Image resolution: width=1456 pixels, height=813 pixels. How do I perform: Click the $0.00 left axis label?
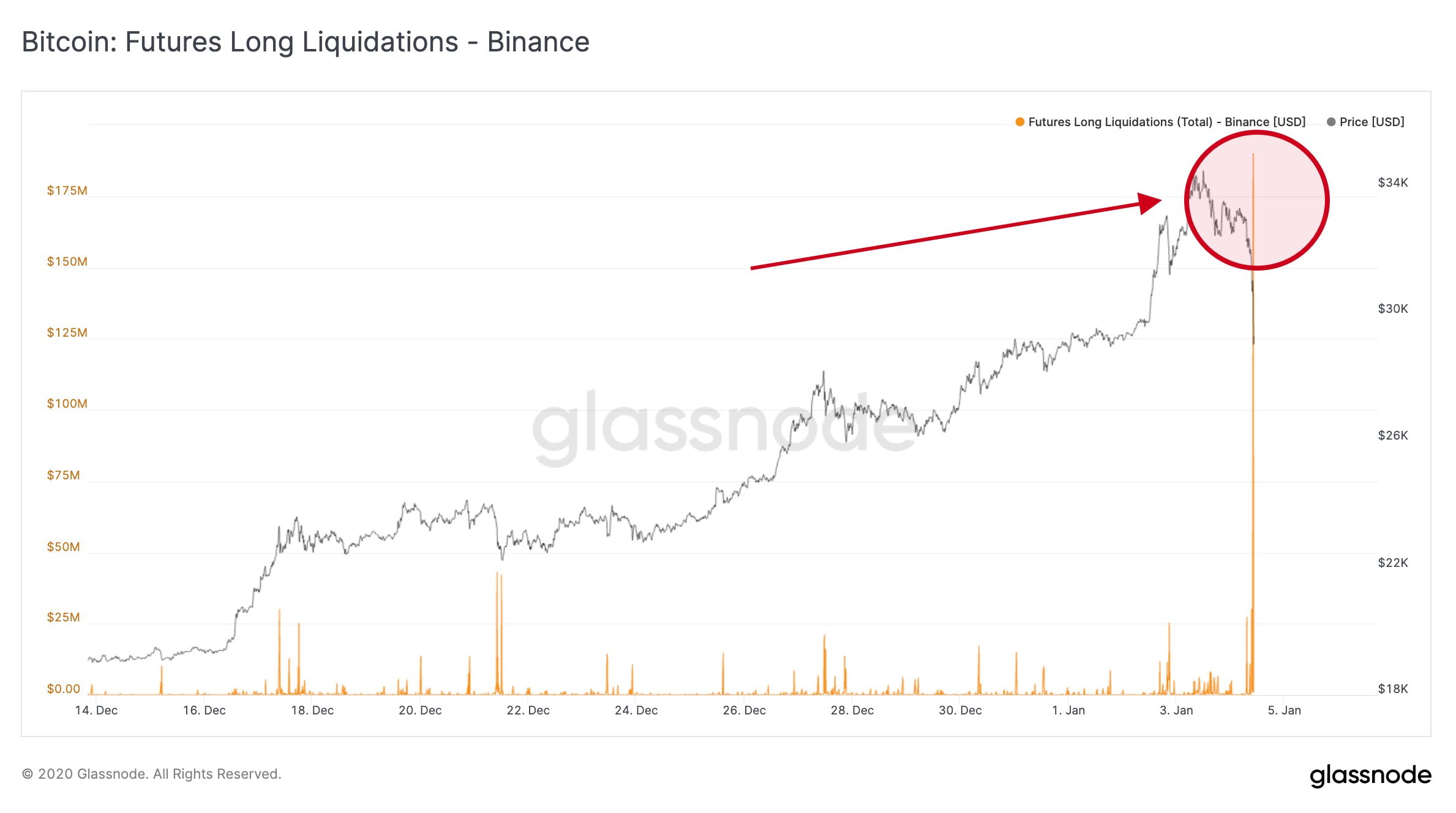click(x=64, y=689)
